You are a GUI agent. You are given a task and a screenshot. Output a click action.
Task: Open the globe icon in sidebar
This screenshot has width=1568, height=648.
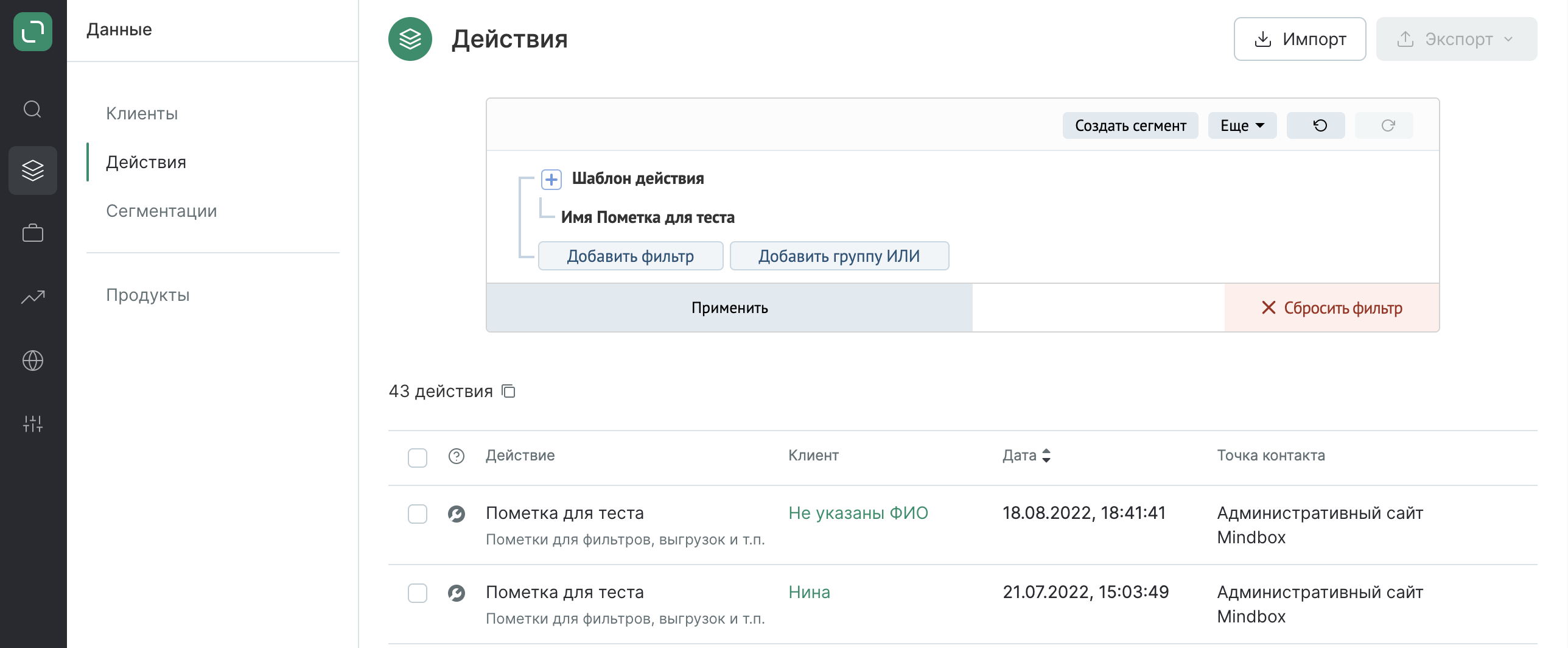(33, 361)
